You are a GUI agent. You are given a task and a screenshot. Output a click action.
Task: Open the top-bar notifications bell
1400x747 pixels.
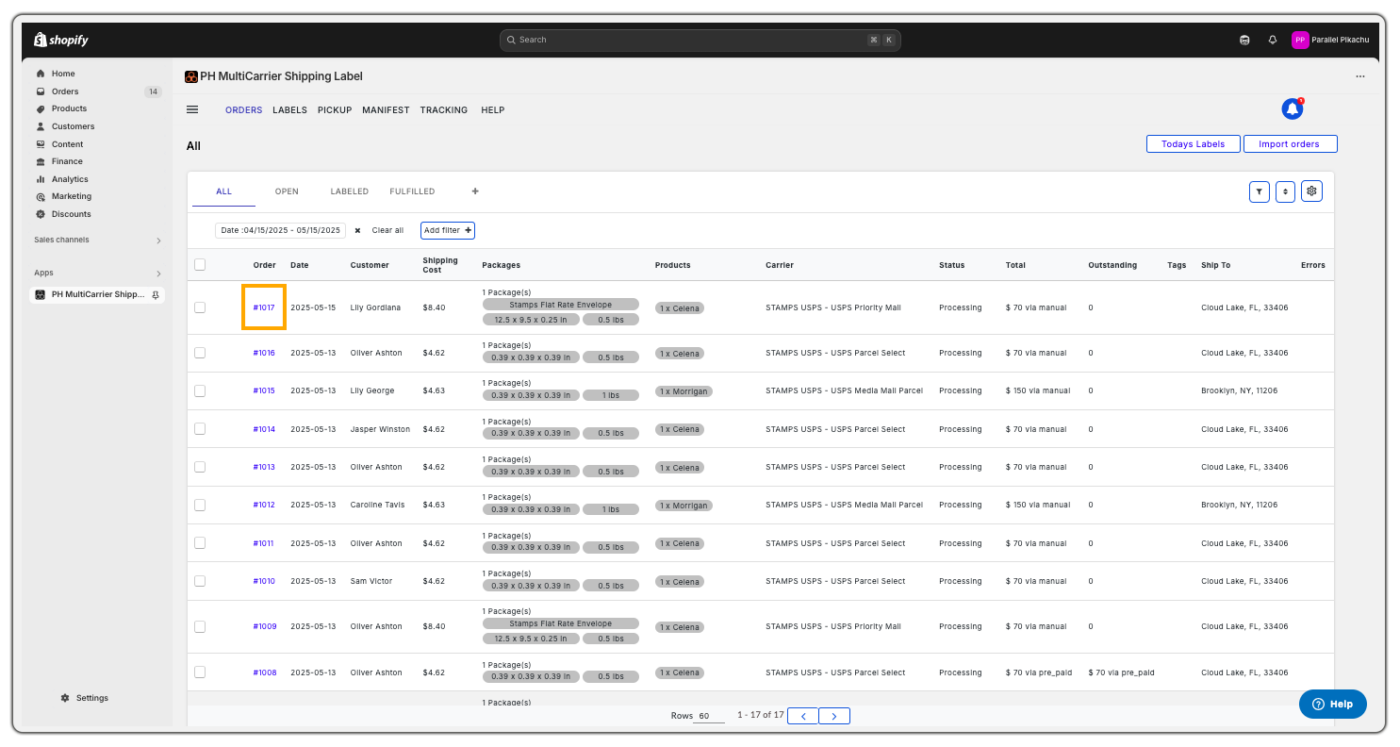[1272, 40]
